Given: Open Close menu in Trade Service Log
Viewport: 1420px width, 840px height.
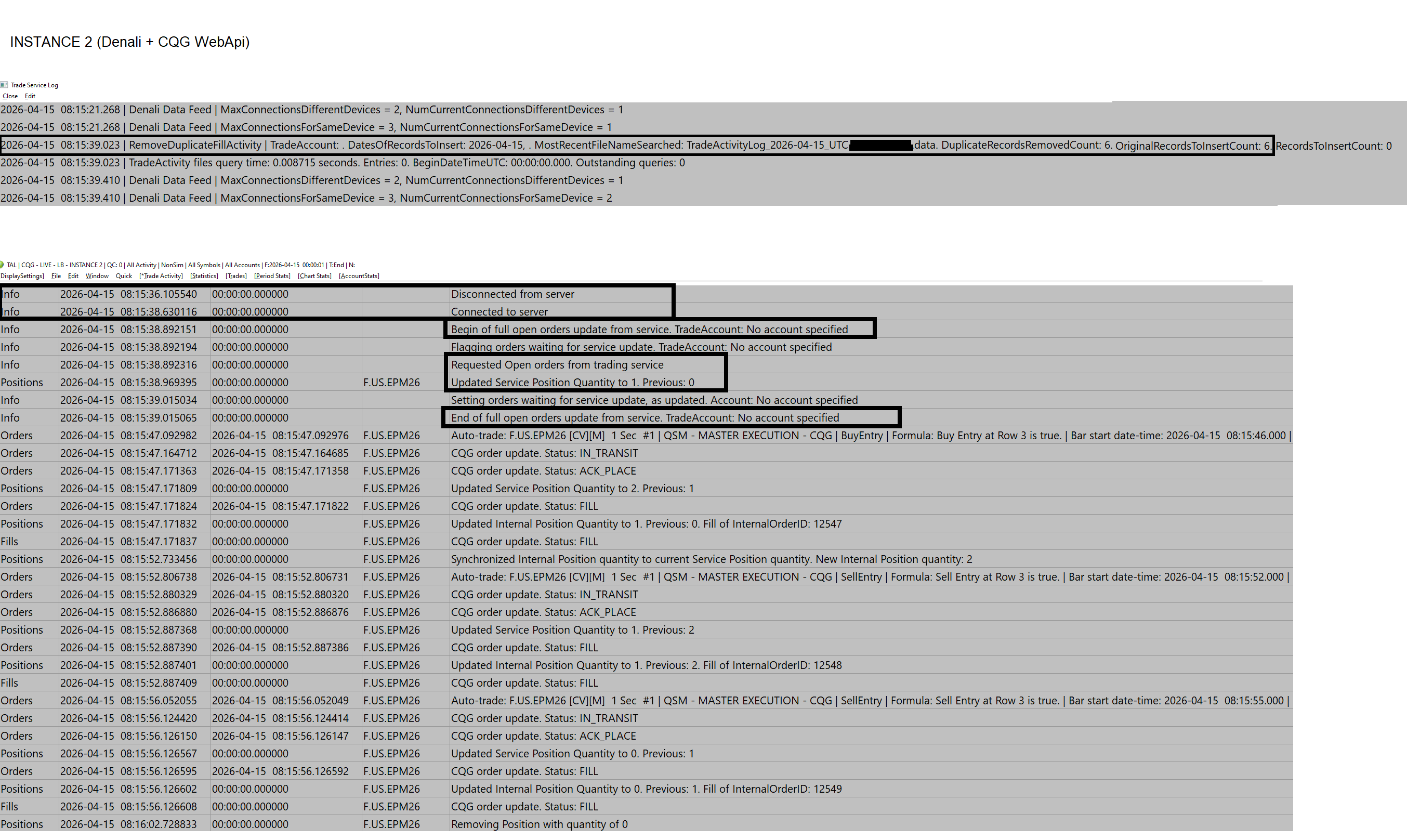Looking at the screenshot, I should 10,96.
